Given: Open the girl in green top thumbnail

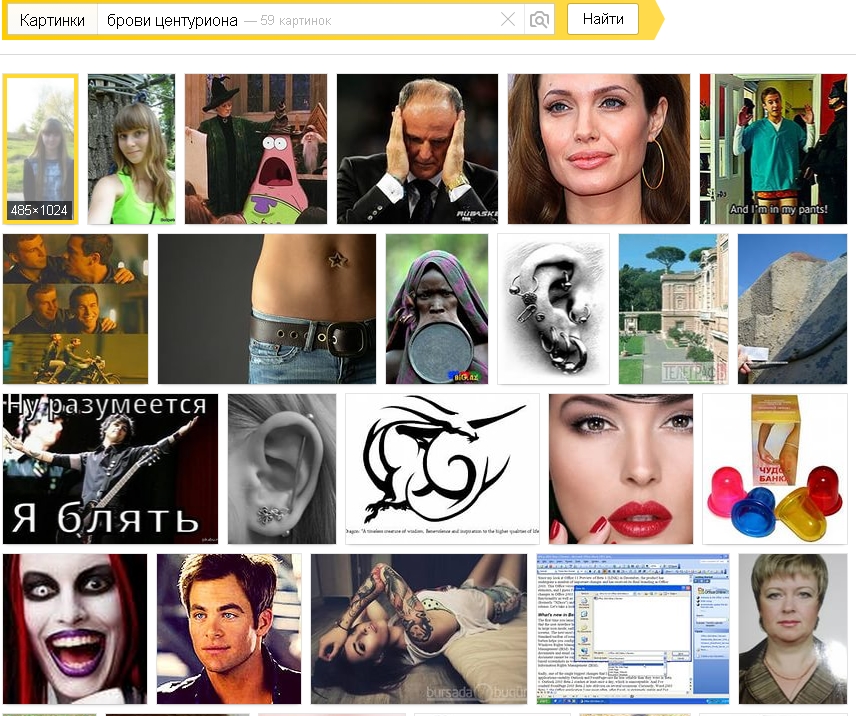Looking at the screenshot, I should 132,149.
